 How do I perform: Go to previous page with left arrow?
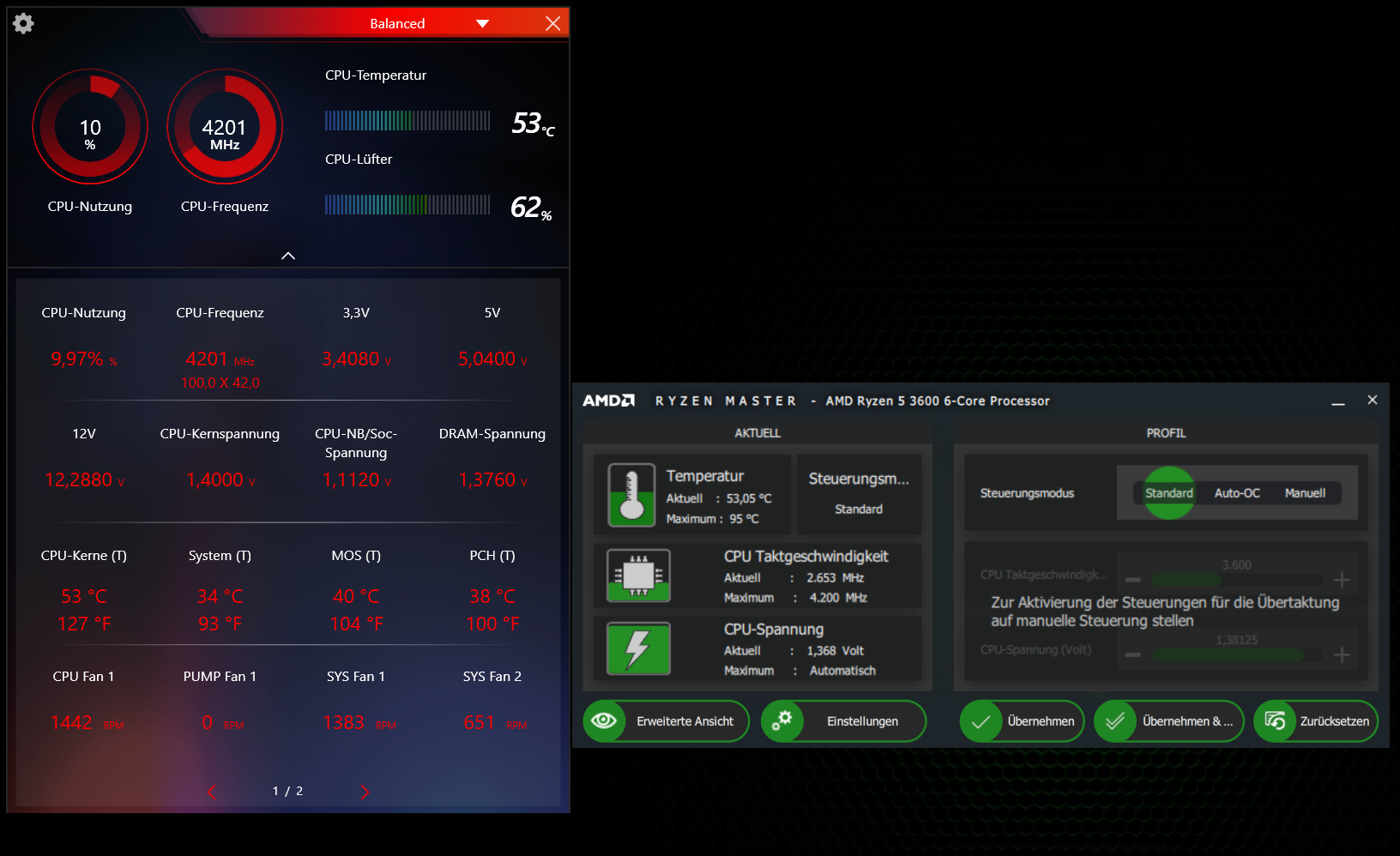point(212,792)
